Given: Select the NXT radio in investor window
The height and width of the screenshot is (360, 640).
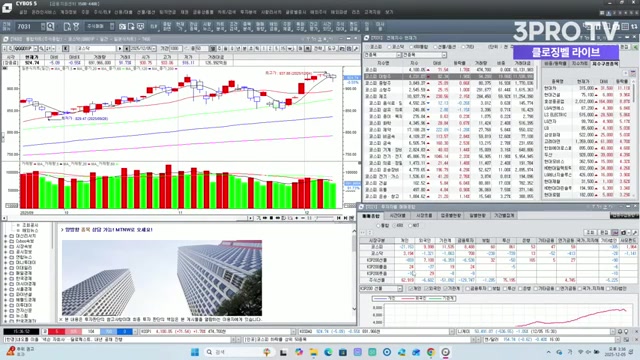Looking at the screenshot, I should (410, 225).
